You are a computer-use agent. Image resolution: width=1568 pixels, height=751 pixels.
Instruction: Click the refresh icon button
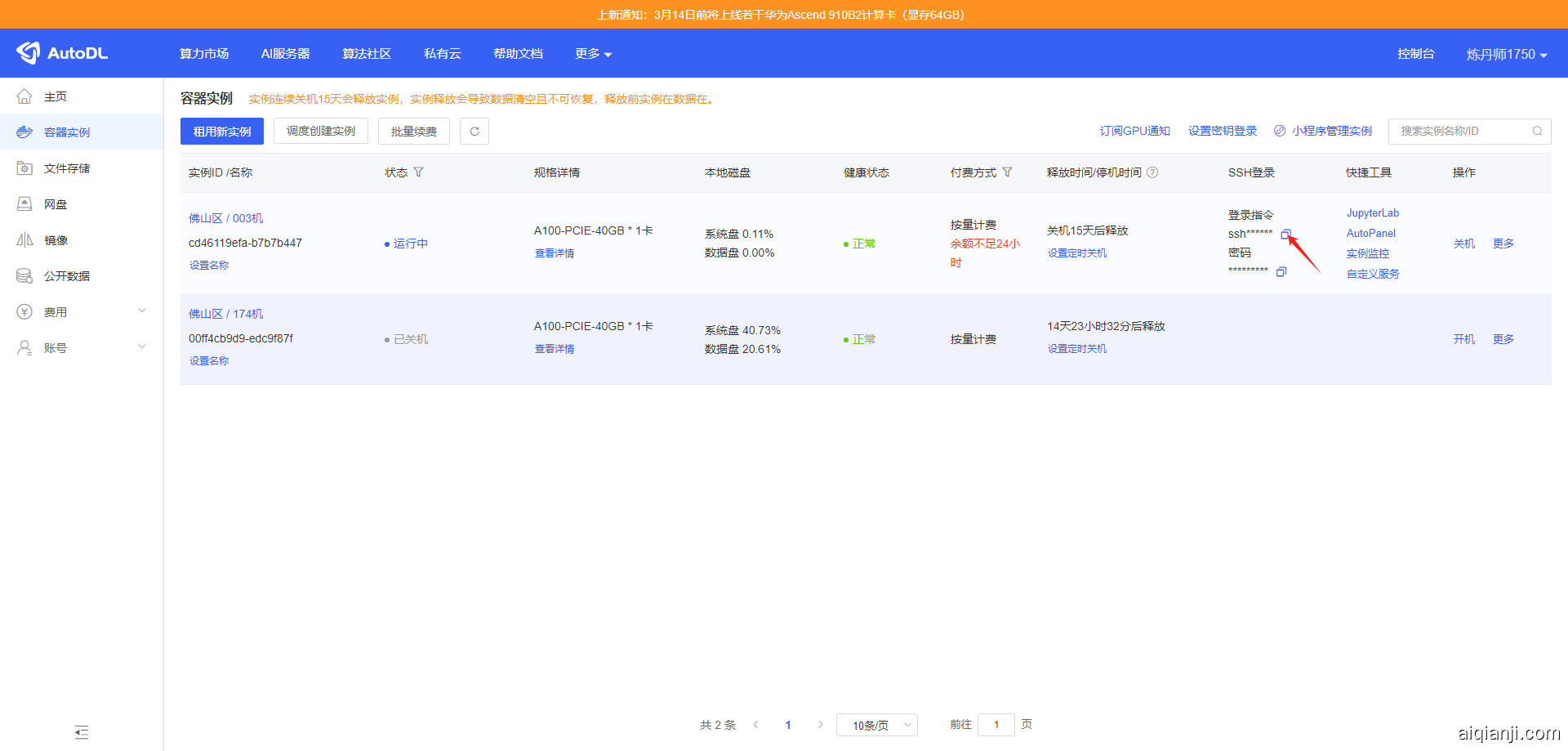[x=474, y=132]
